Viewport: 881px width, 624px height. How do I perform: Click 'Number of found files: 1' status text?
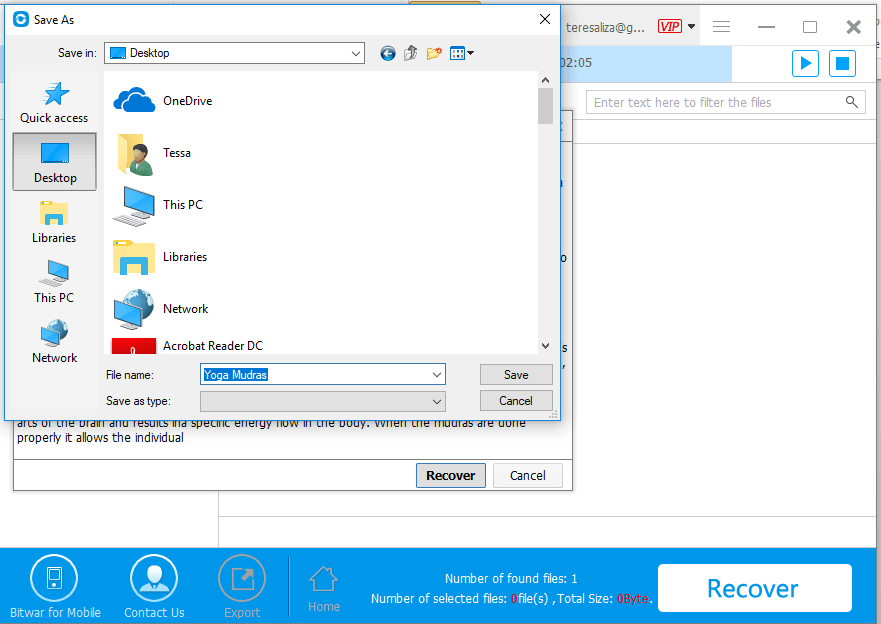click(511, 579)
